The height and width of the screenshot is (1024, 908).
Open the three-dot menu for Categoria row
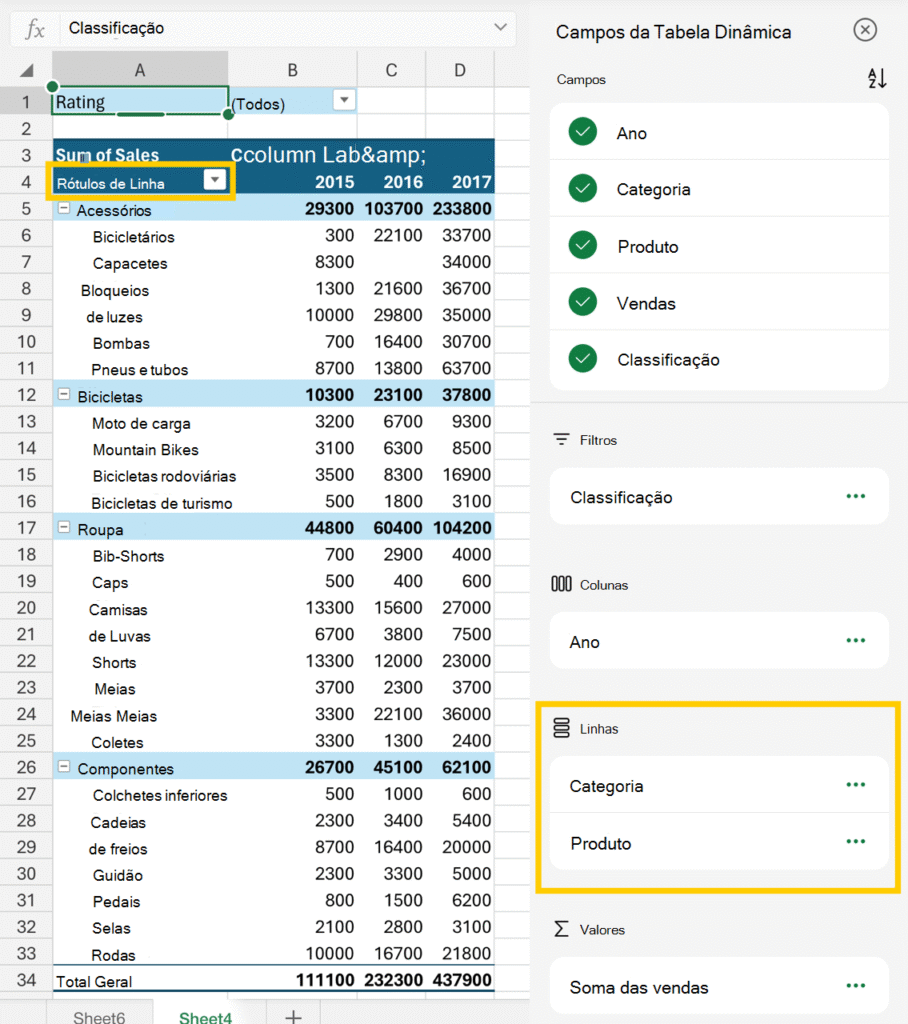855,785
